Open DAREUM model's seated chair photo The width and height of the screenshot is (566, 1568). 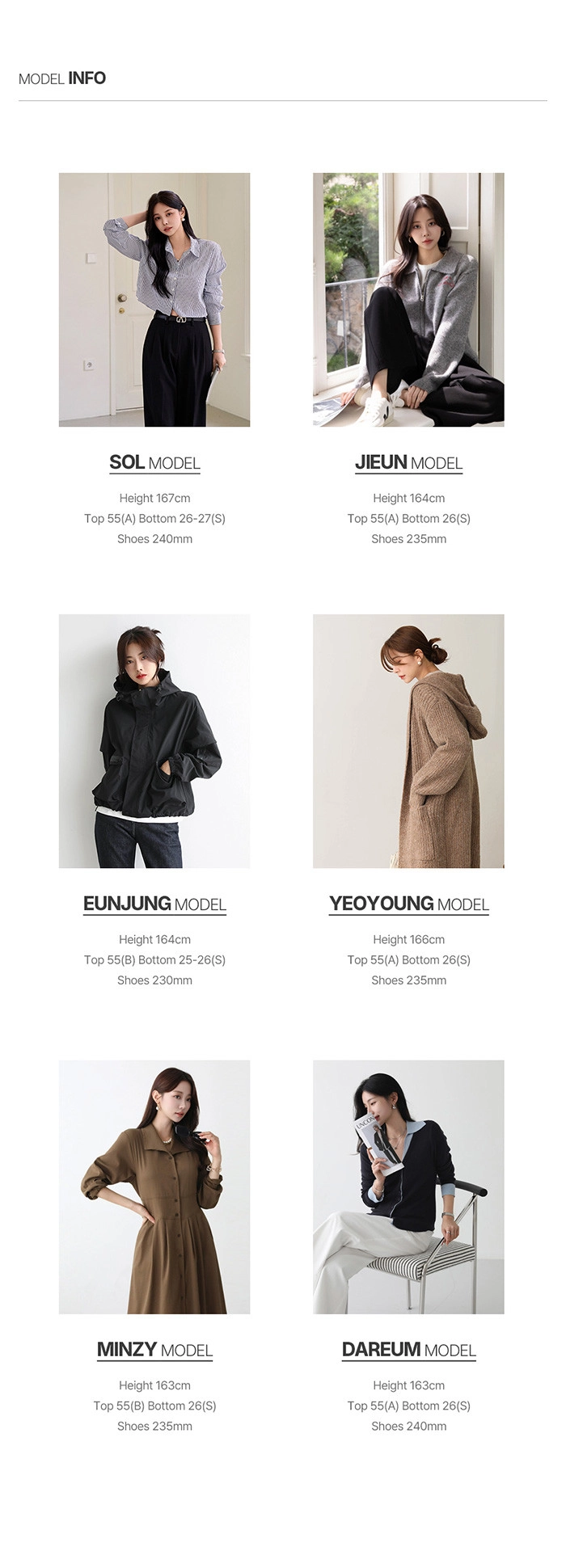pyautogui.click(x=408, y=1187)
